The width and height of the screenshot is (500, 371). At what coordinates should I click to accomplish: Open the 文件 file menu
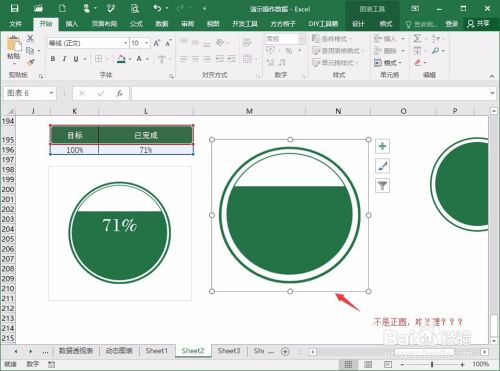pos(16,24)
